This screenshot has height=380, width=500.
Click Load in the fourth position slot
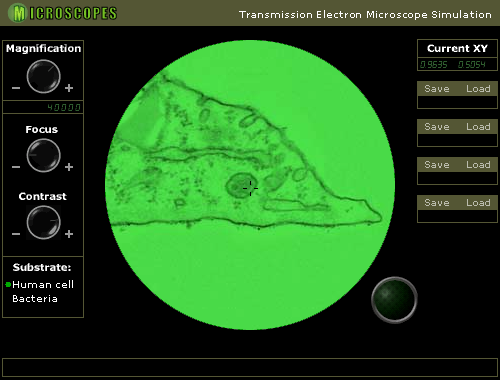coord(478,203)
